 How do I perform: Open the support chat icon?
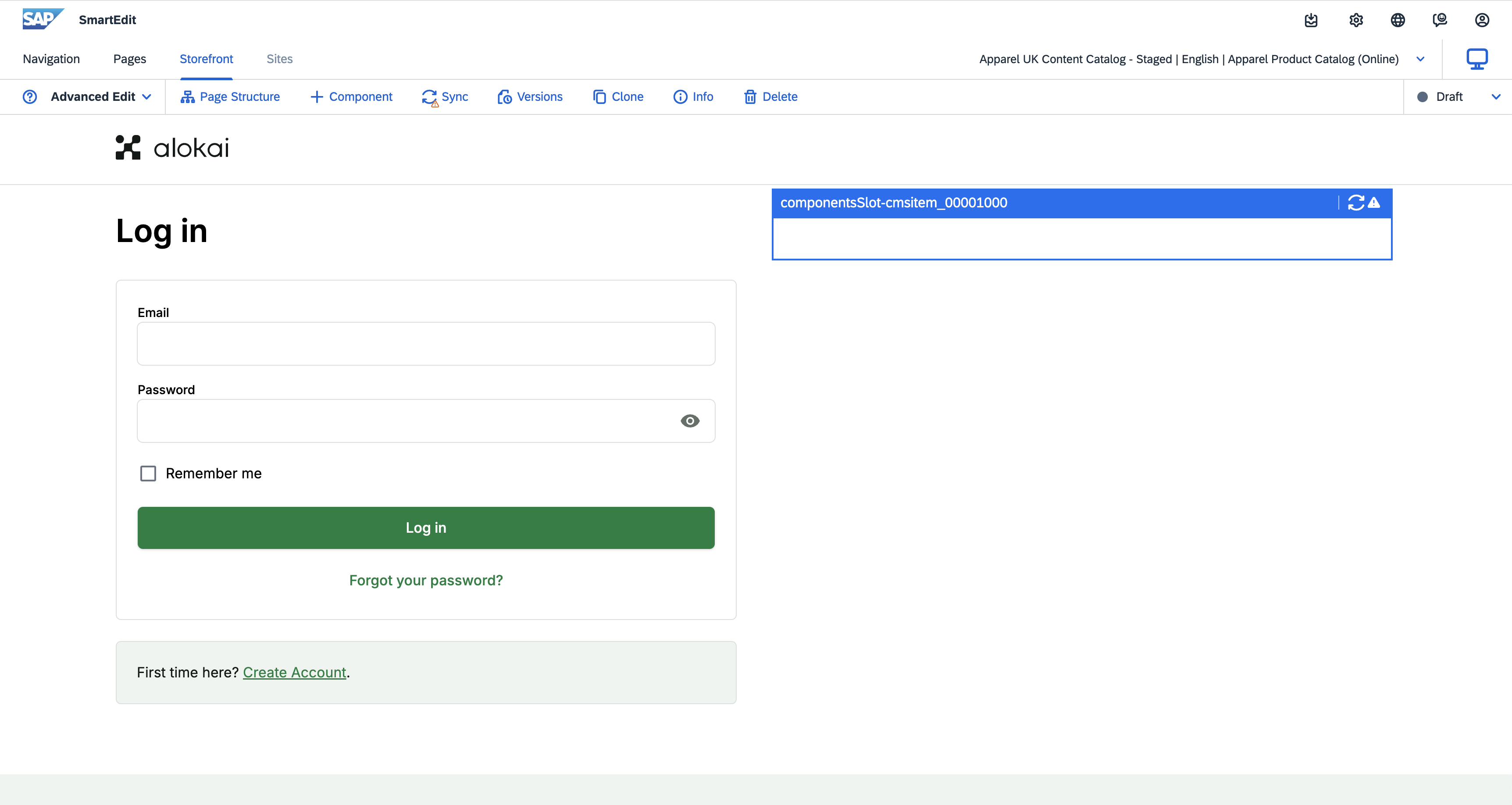(x=1440, y=20)
